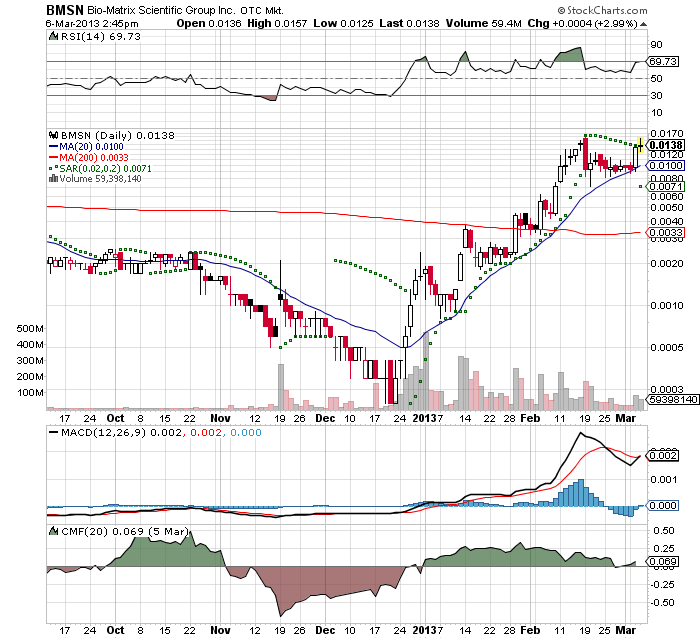Click the green 0.0071 SAR price tag
Image resolution: width=700 pixels, height=639 pixels.
click(x=666, y=187)
